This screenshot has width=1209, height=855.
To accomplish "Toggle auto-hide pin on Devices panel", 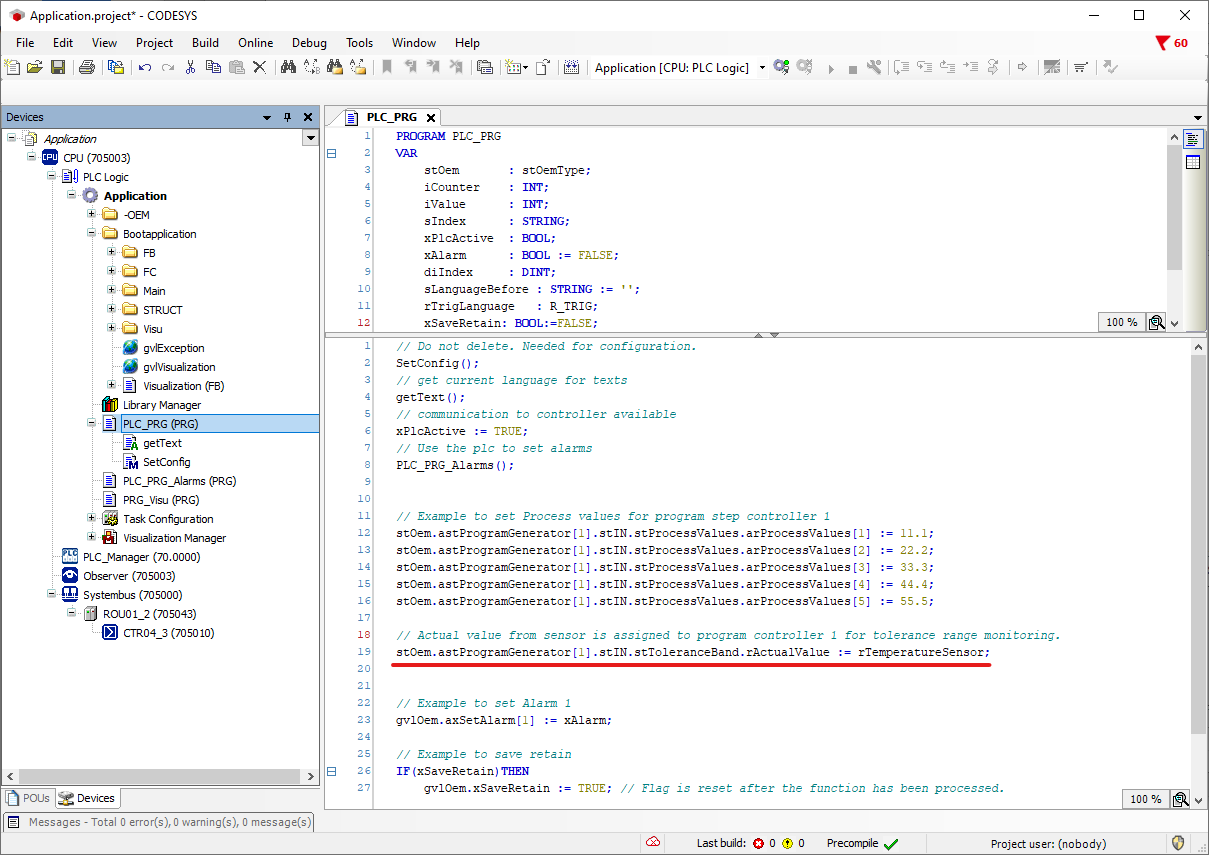I will [287, 117].
